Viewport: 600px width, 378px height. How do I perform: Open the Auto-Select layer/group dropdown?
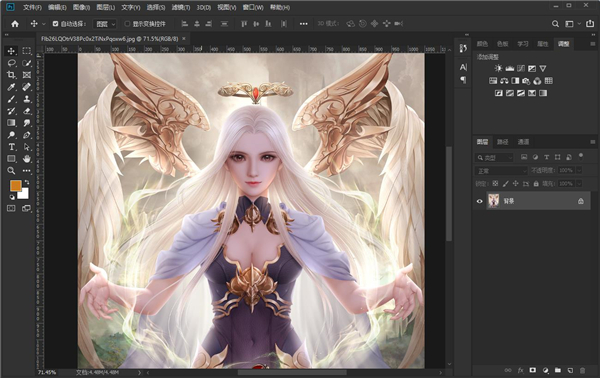point(105,24)
